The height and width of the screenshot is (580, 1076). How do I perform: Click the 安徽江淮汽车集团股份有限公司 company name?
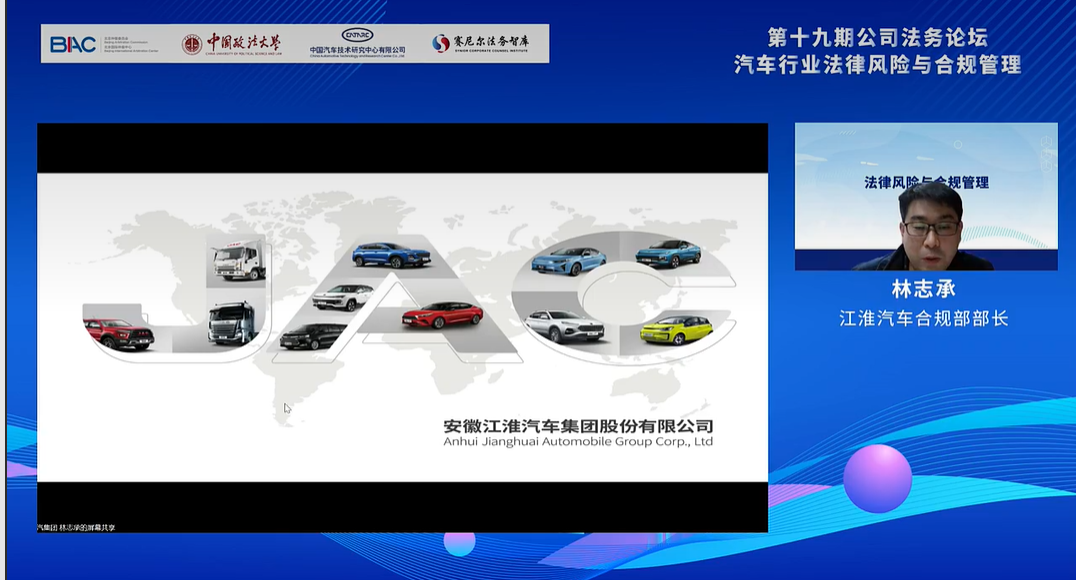(x=578, y=425)
